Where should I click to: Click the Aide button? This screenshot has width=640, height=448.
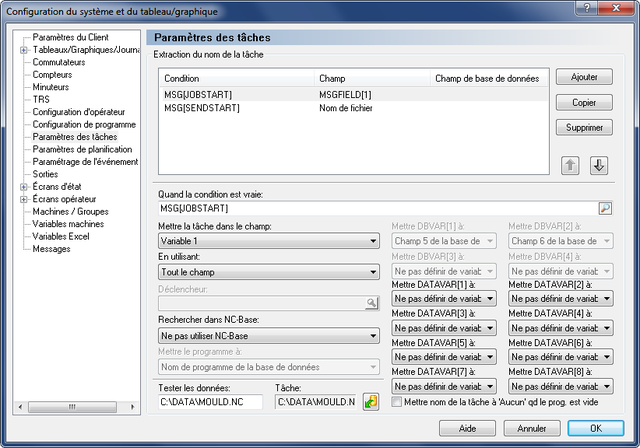pyautogui.click(x=467, y=428)
